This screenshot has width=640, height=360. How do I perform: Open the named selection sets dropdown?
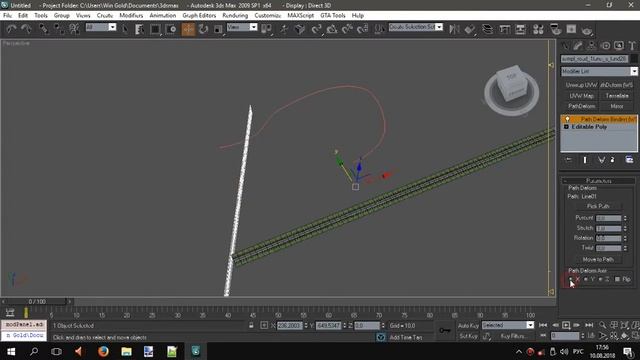coord(439,27)
